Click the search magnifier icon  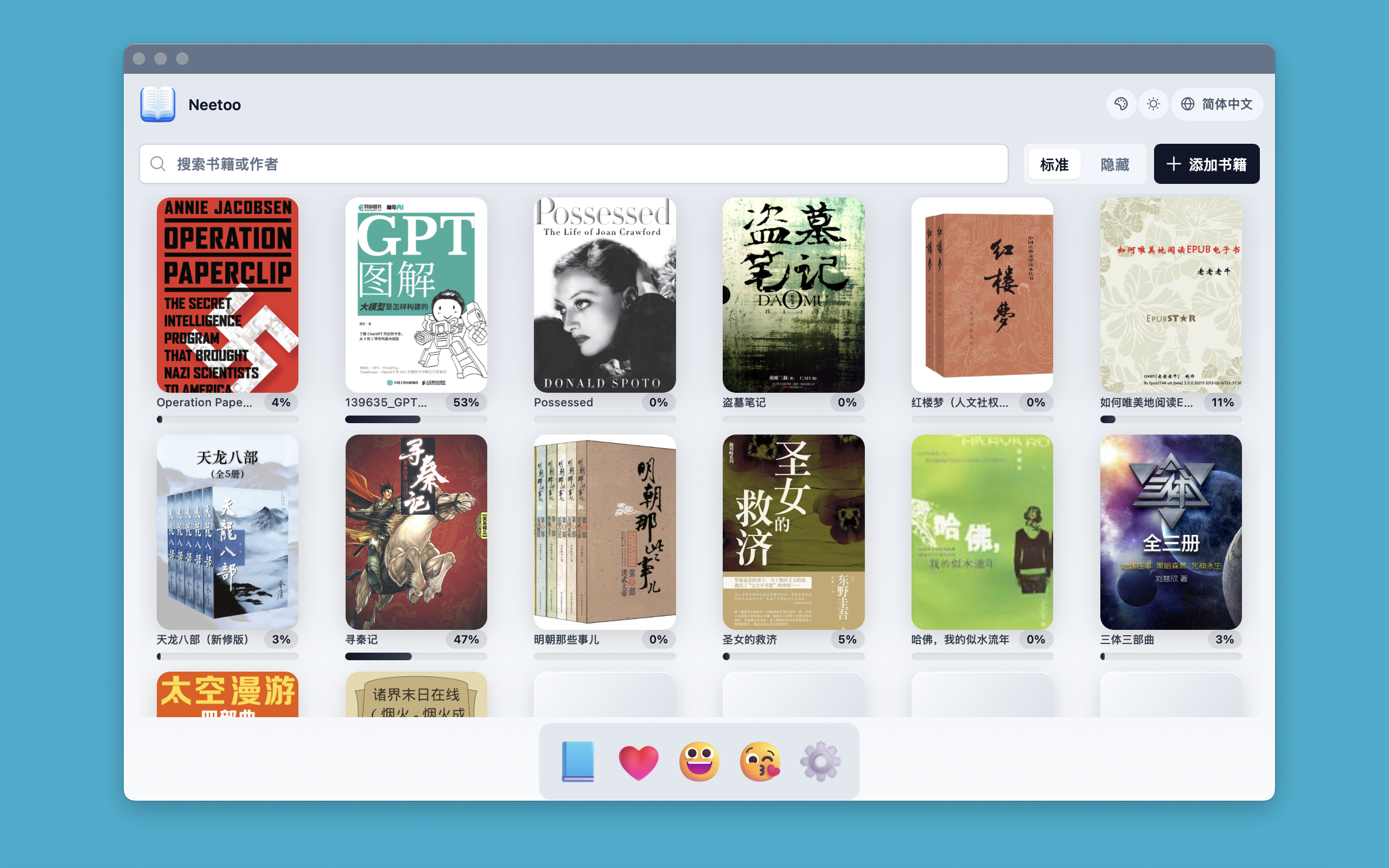point(158,164)
